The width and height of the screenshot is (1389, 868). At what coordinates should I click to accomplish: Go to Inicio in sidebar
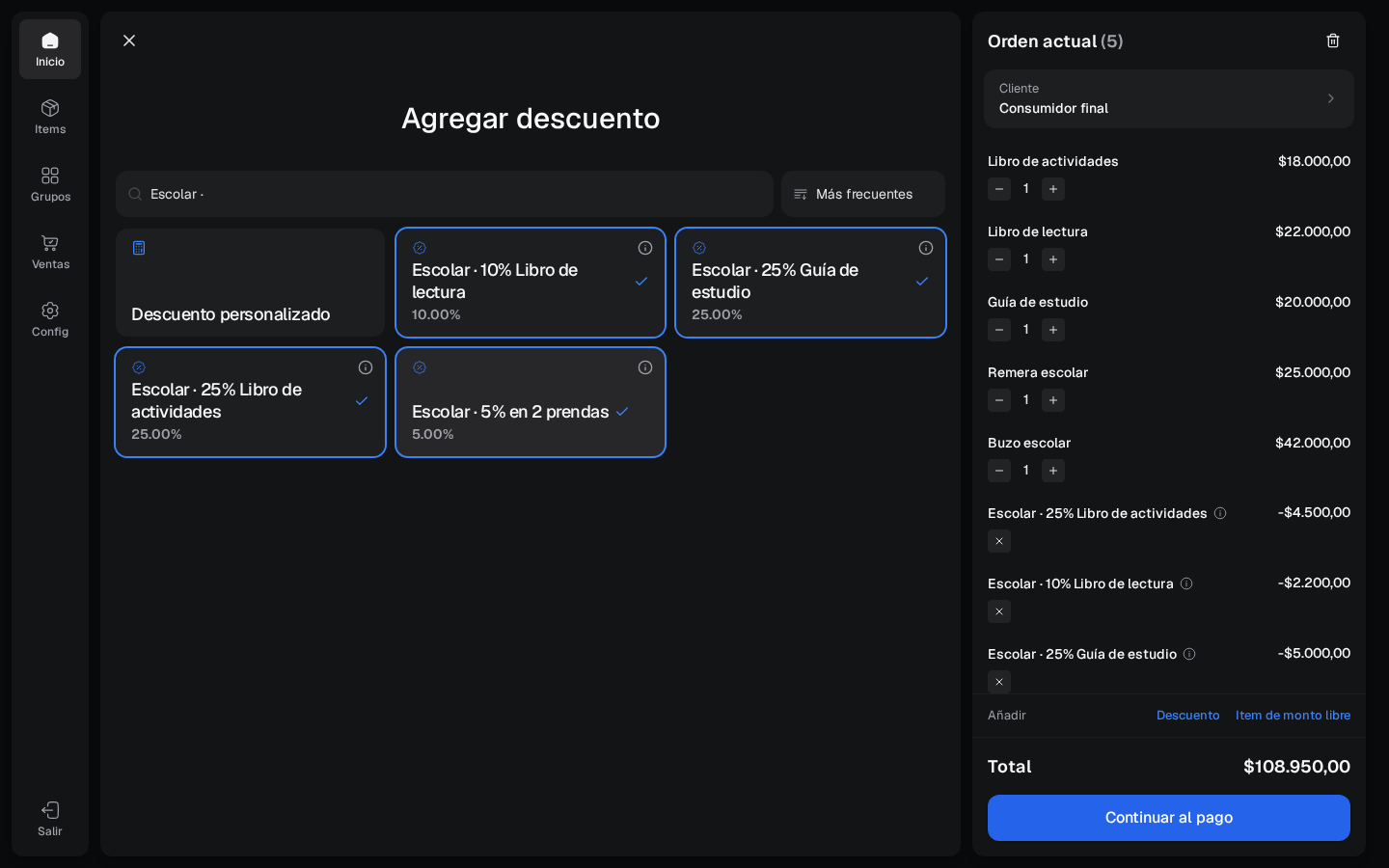(50, 49)
